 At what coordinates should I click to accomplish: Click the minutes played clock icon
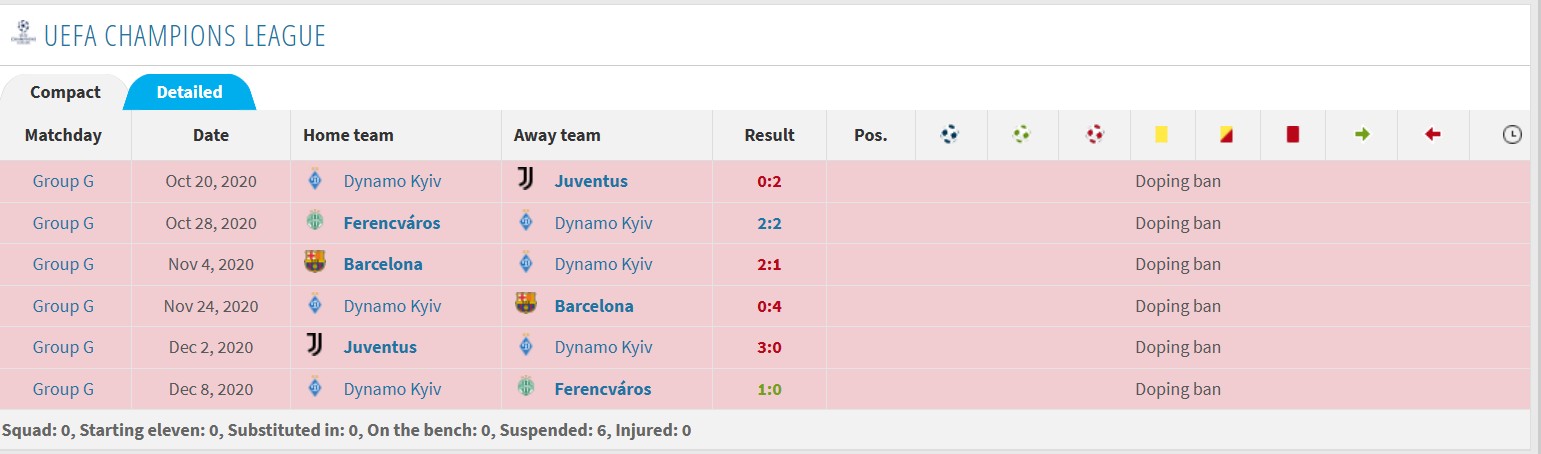coord(1512,134)
